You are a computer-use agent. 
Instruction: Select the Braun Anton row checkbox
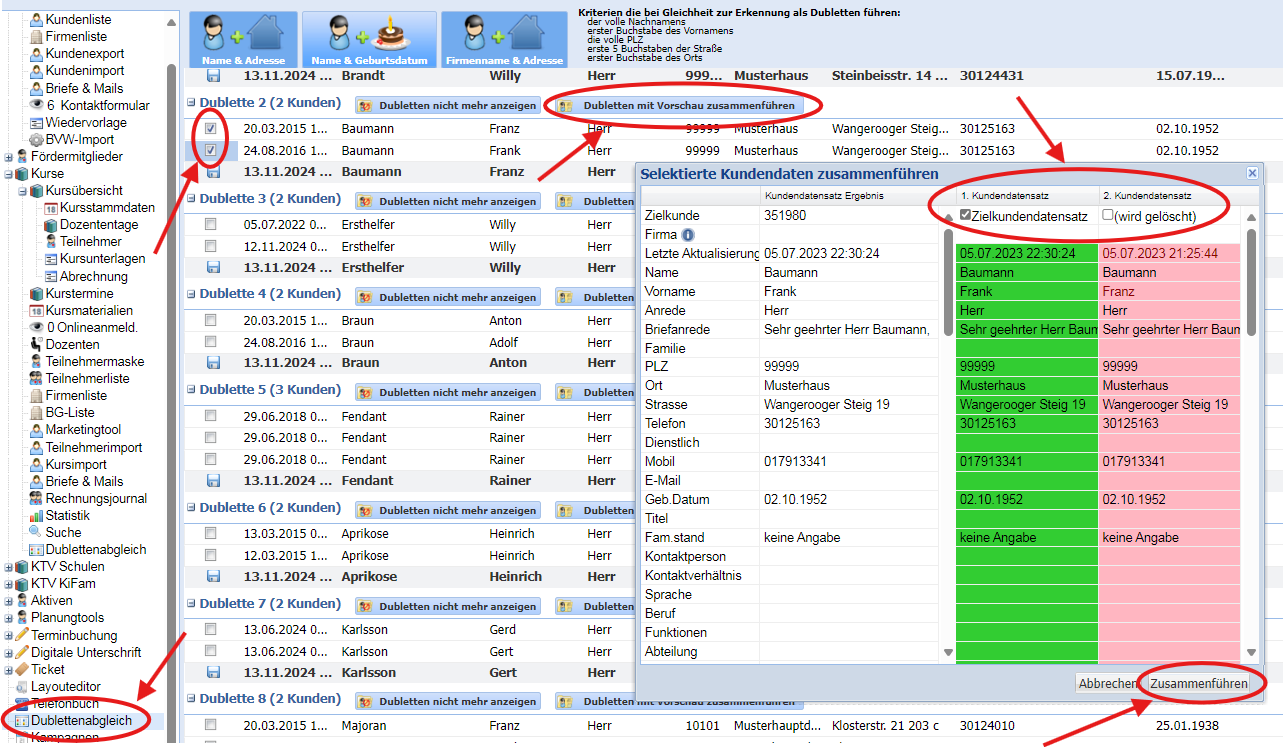click(211, 321)
